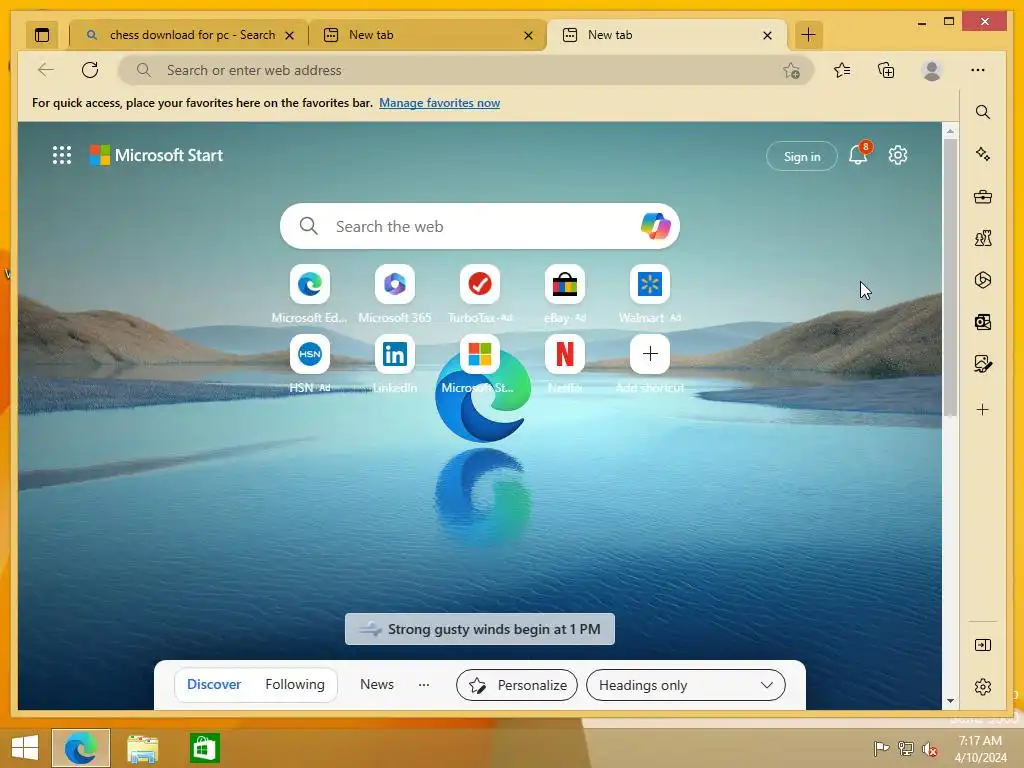Open notifications bell with 8 badge

coord(858,155)
